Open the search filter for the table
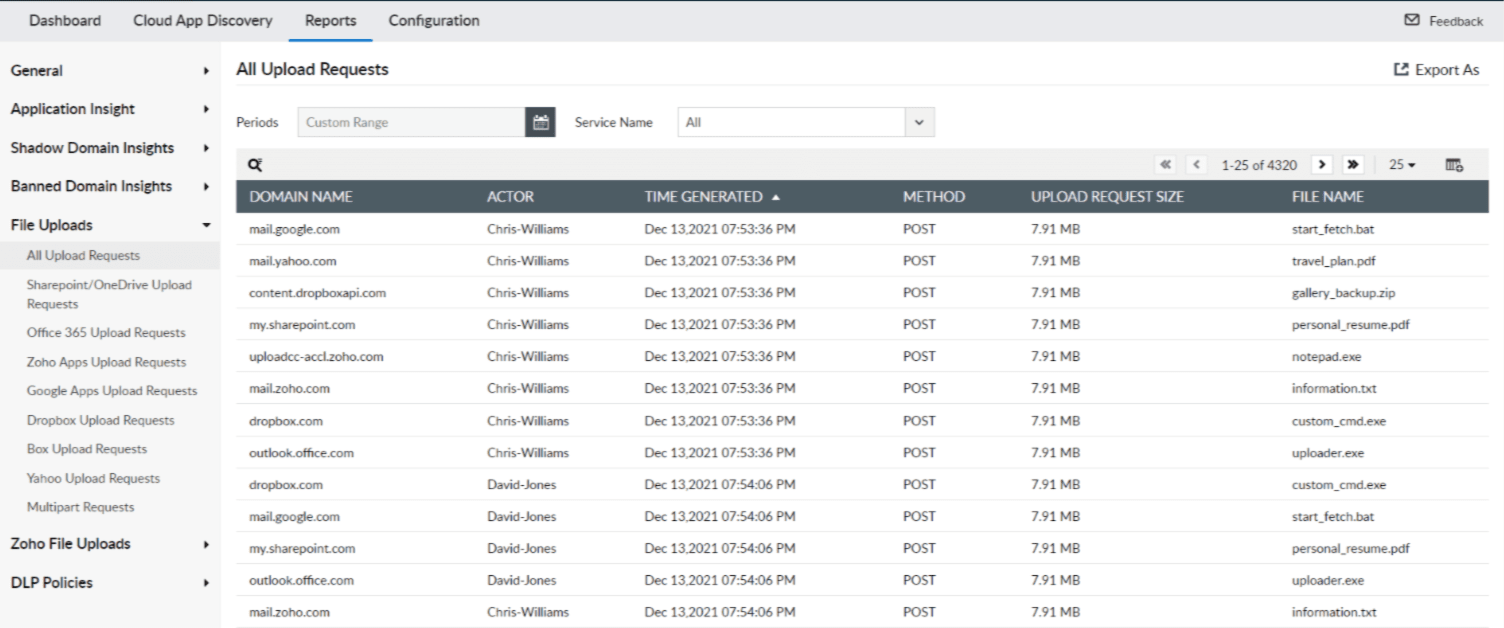 click(x=256, y=164)
